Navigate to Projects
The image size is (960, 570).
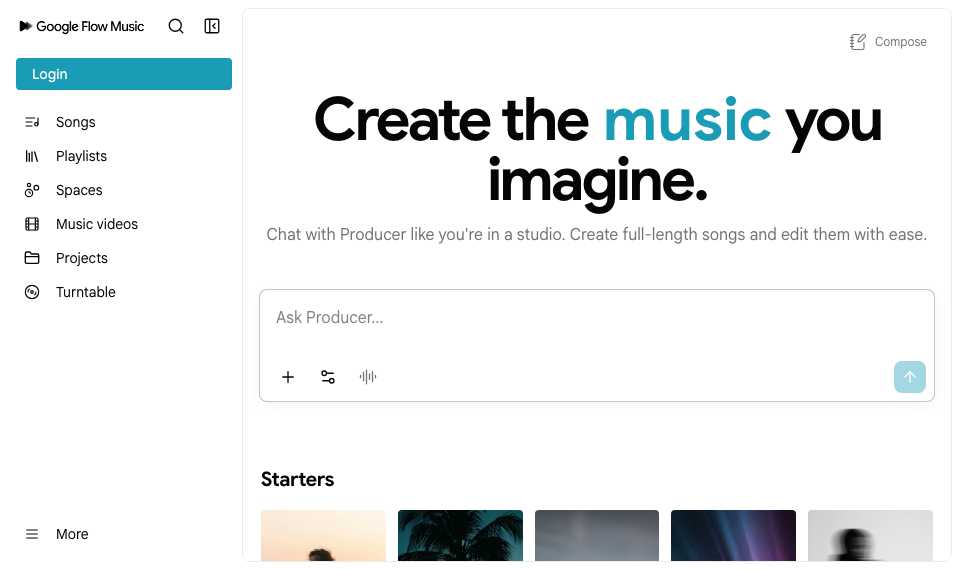pos(81,258)
